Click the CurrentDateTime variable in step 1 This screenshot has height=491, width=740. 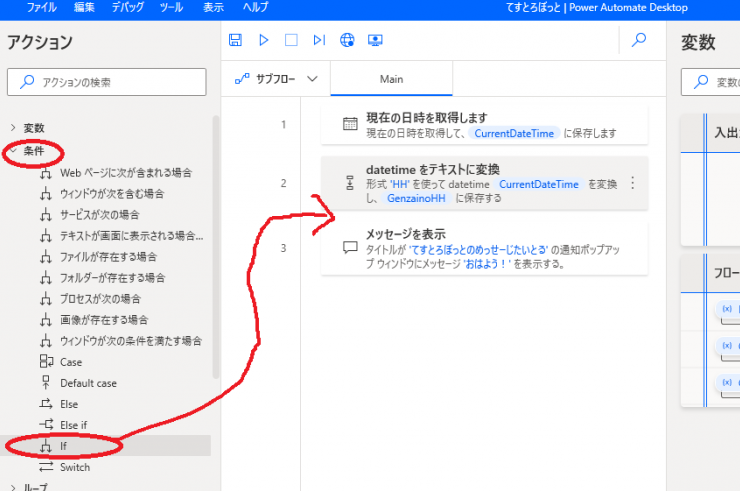click(515, 132)
